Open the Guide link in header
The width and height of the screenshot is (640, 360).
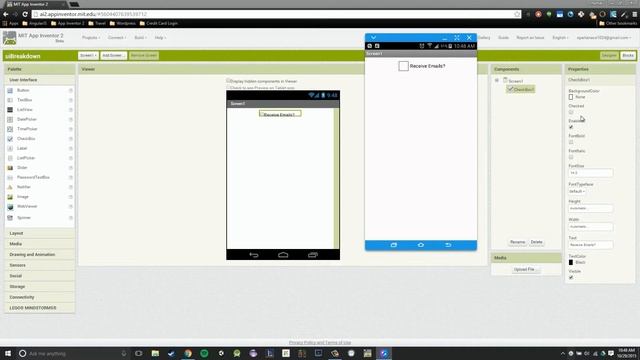pyautogui.click(x=503, y=38)
